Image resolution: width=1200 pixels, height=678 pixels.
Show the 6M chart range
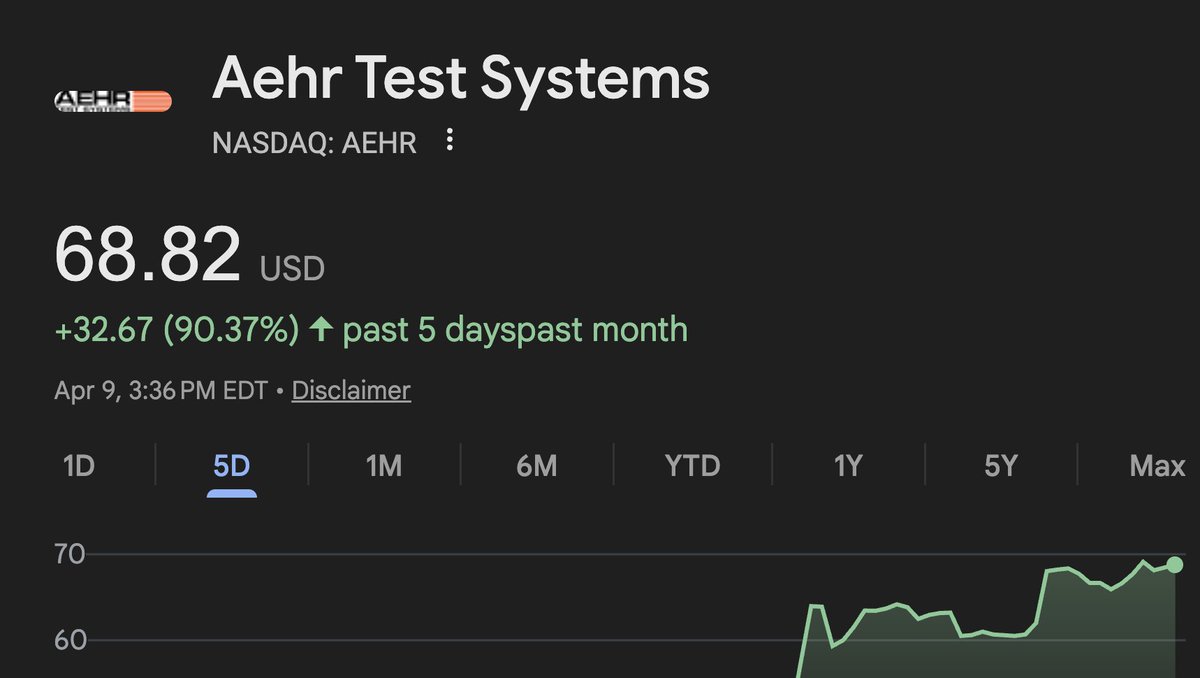[536, 466]
